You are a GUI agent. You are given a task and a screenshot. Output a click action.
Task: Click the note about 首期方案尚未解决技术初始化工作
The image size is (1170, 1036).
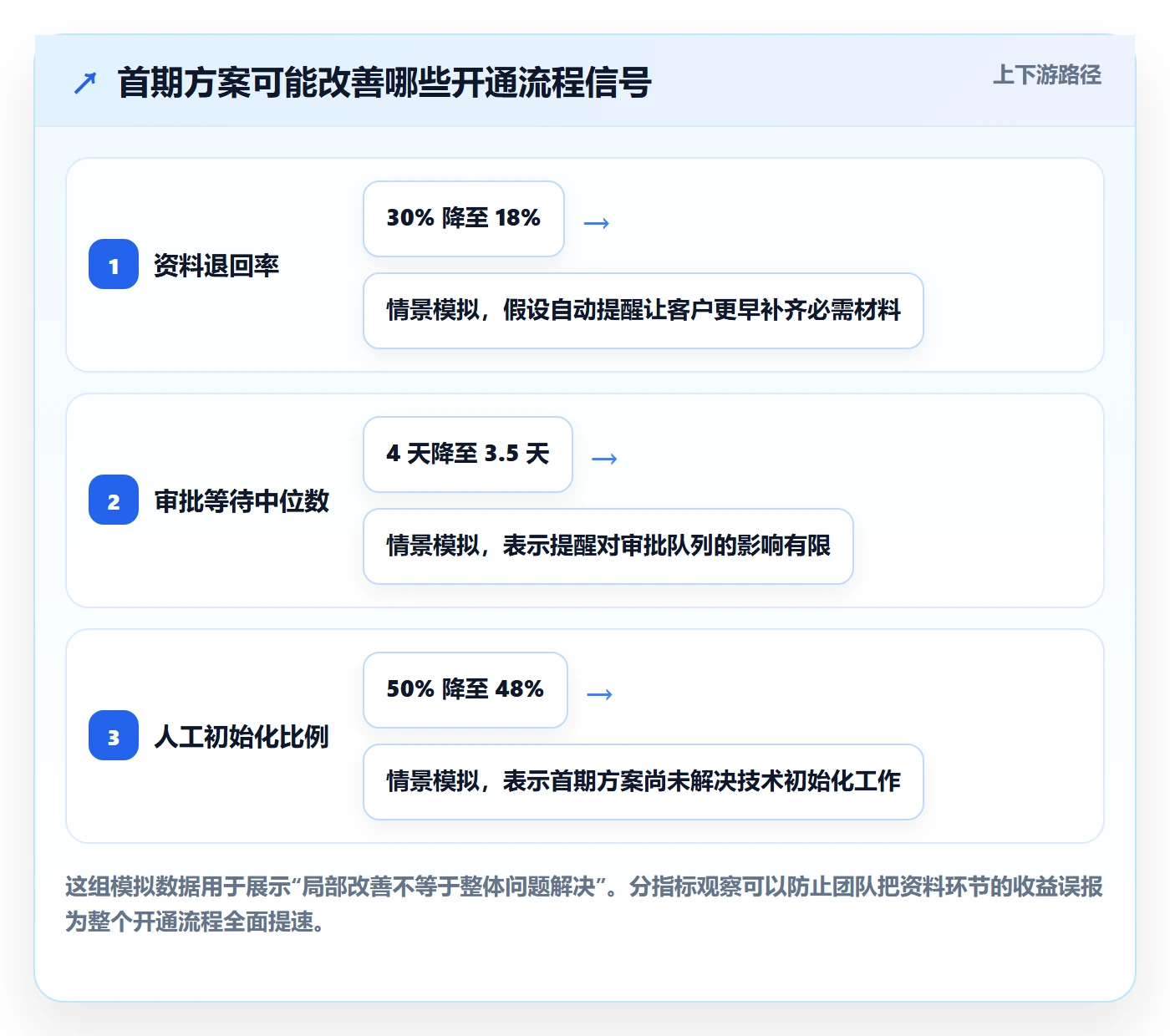(x=643, y=782)
